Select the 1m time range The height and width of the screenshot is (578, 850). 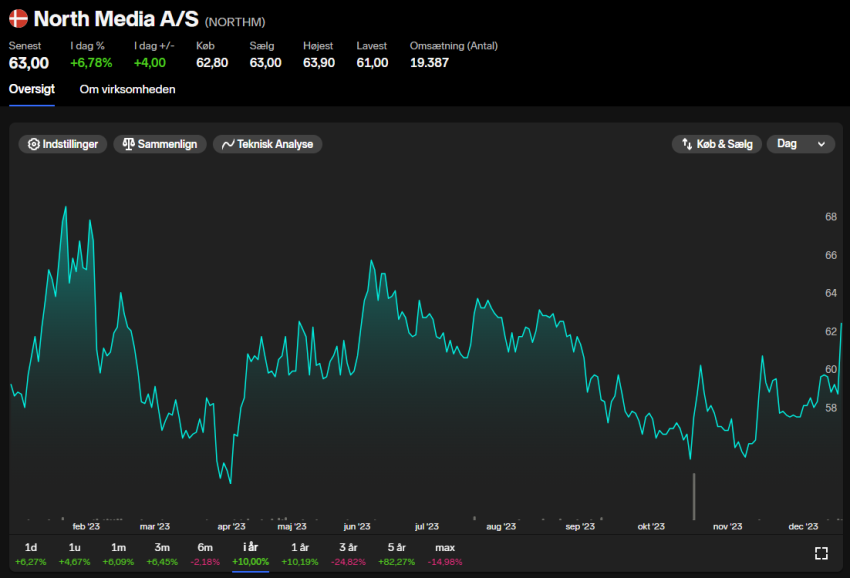pos(118,554)
